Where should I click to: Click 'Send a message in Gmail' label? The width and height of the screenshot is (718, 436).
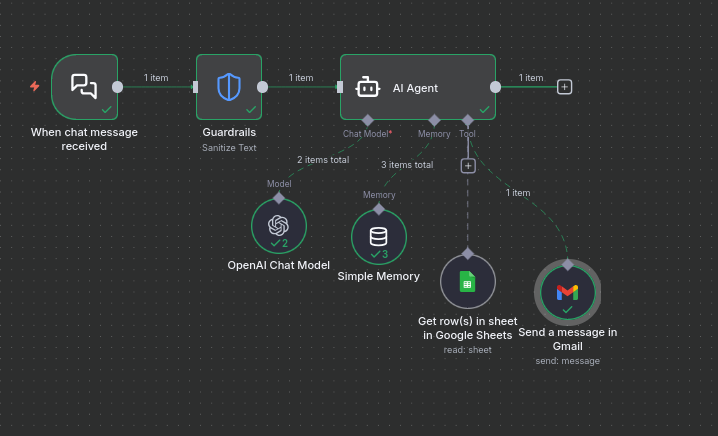pyautogui.click(x=568, y=339)
